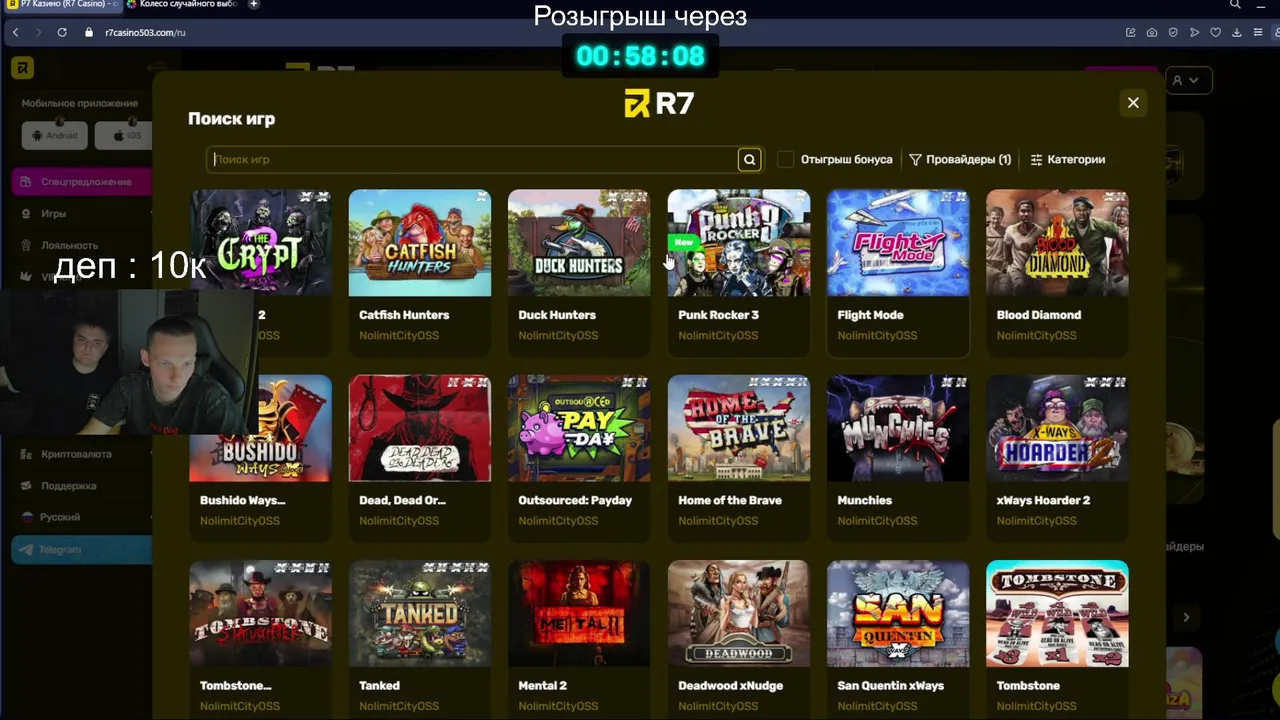The width and height of the screenshot is (1280, 720).
Task: Click the browser search icon in title bar
Action: click(x=1236, y=4)
